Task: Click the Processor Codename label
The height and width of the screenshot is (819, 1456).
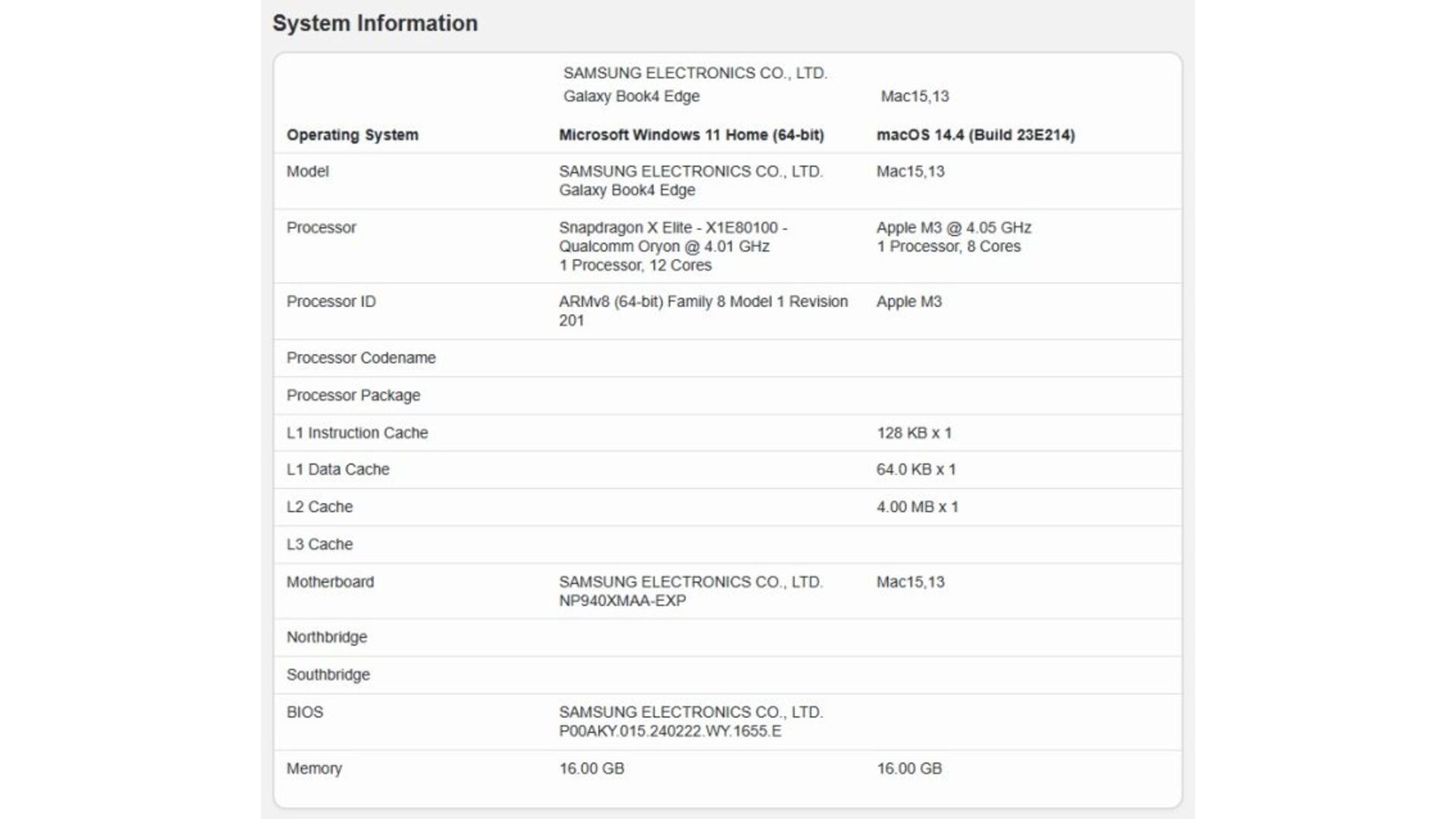Action: click(361, 358)
